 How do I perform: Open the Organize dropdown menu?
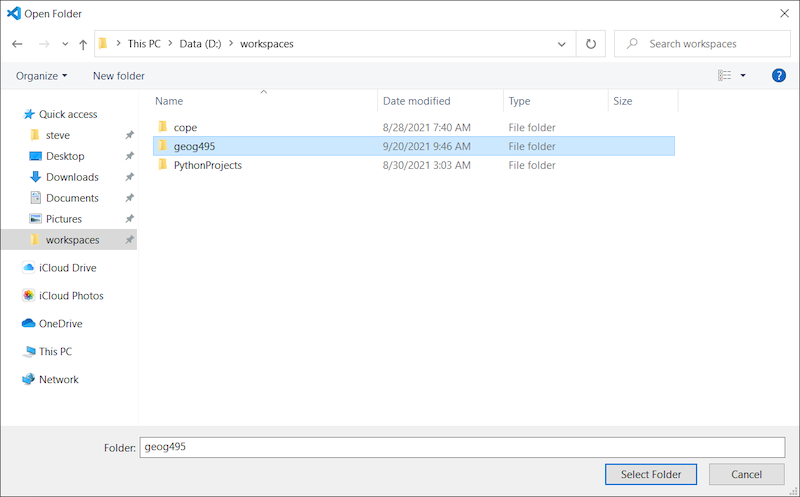click(x=42, y=76)
